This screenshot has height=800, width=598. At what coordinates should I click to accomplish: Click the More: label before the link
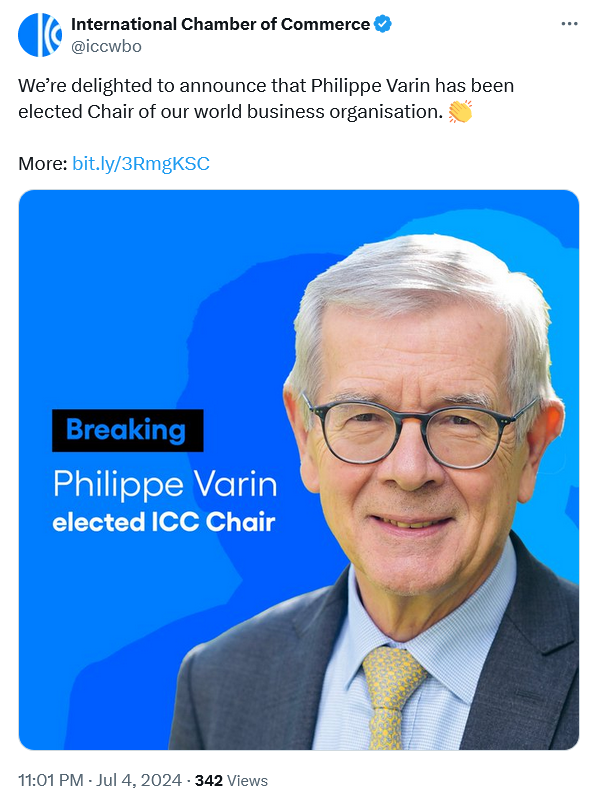point(43,164)
